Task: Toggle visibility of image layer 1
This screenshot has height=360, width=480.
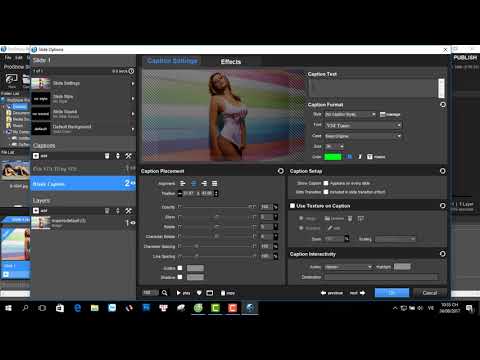Action: 133,223
